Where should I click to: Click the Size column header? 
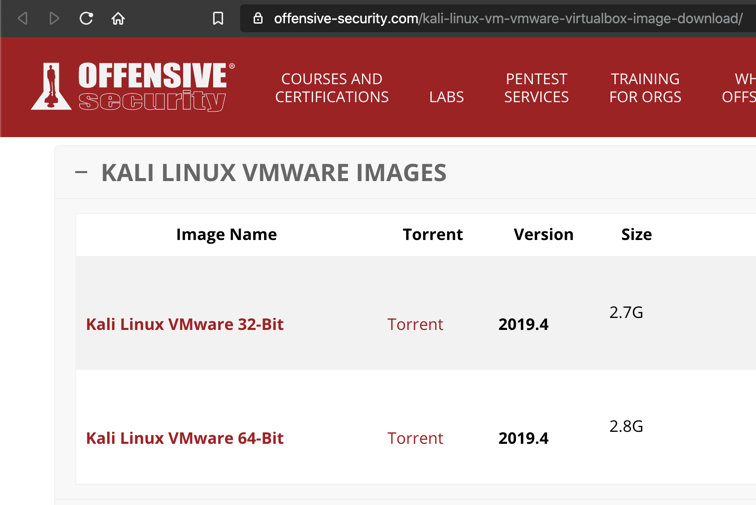click(x=636, y=234)
